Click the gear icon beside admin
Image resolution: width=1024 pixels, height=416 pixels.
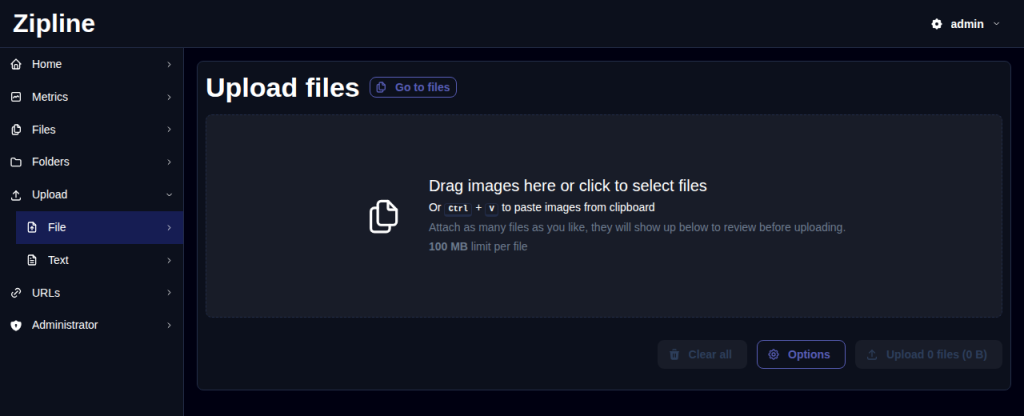point(936,24)
